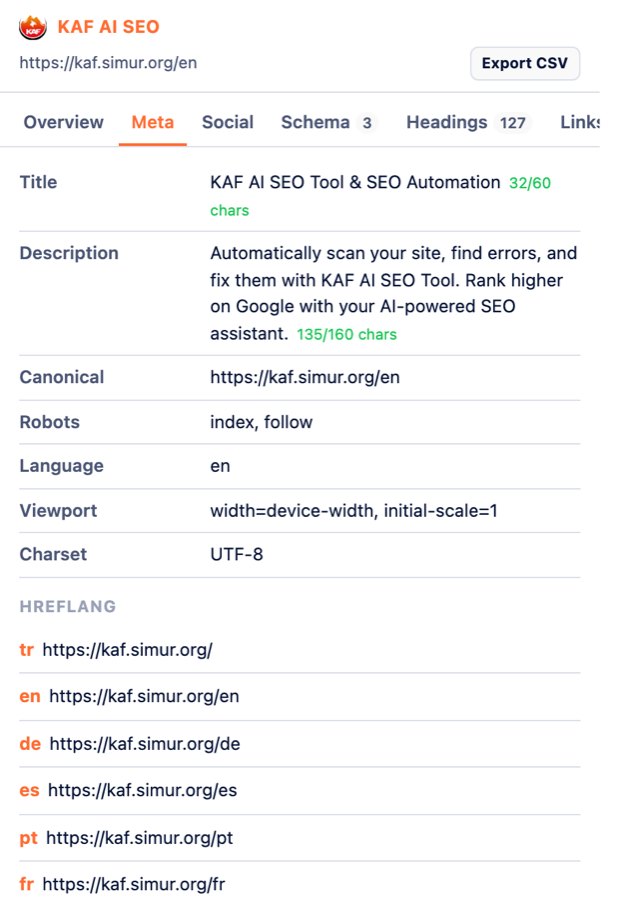Screen dimensions: 627x900
Task: Click the canonical URL value
Action: point(305,377)
